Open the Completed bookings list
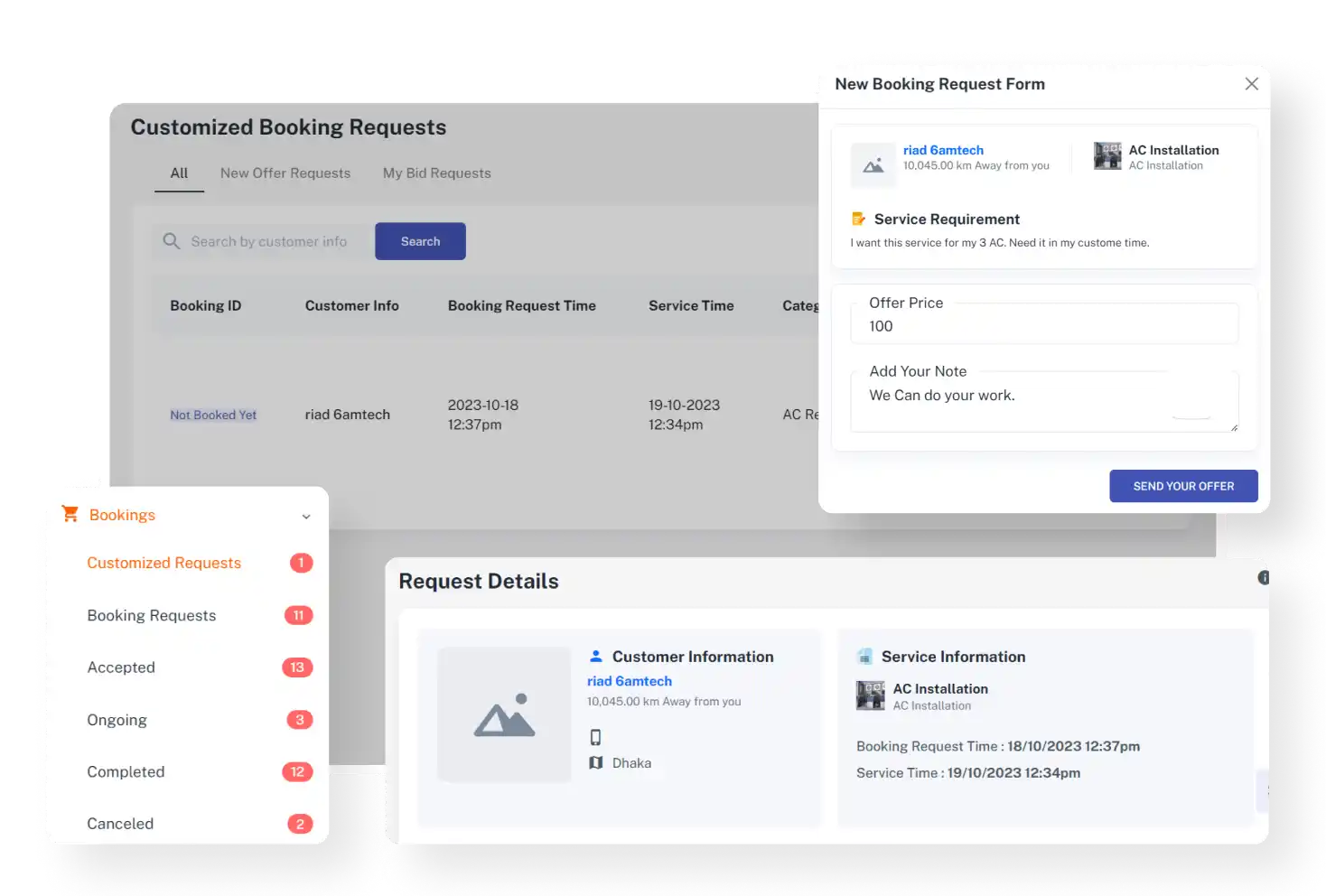This screenshot has width=1326, height=896. (126, 771)
